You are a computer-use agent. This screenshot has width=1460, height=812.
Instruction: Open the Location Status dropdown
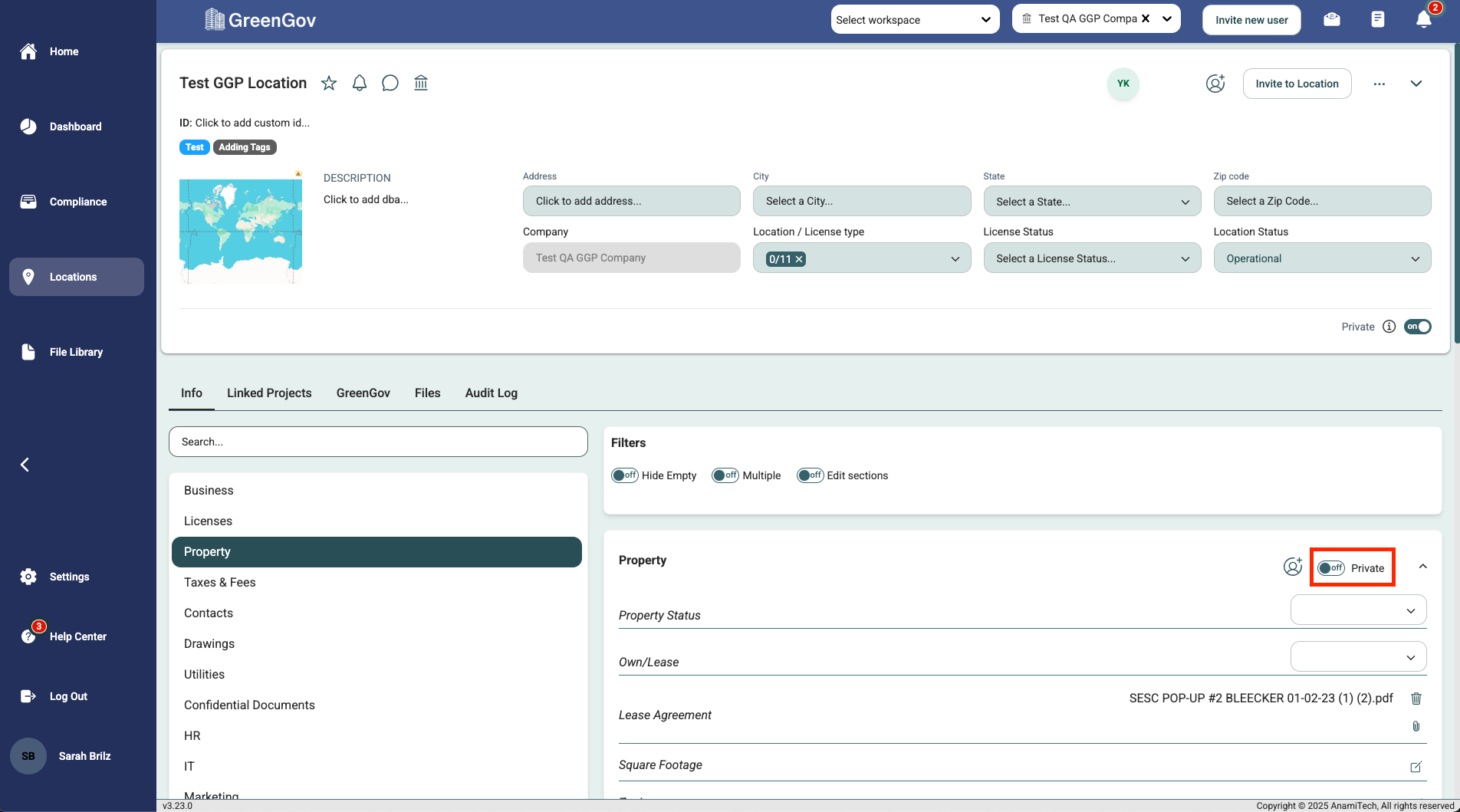1322,258
